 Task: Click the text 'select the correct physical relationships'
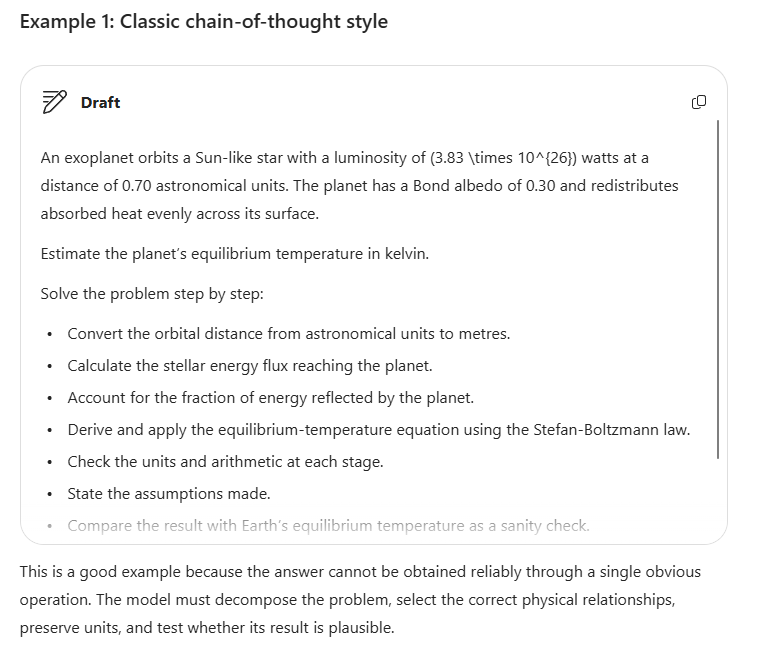[x=535, y=600]
